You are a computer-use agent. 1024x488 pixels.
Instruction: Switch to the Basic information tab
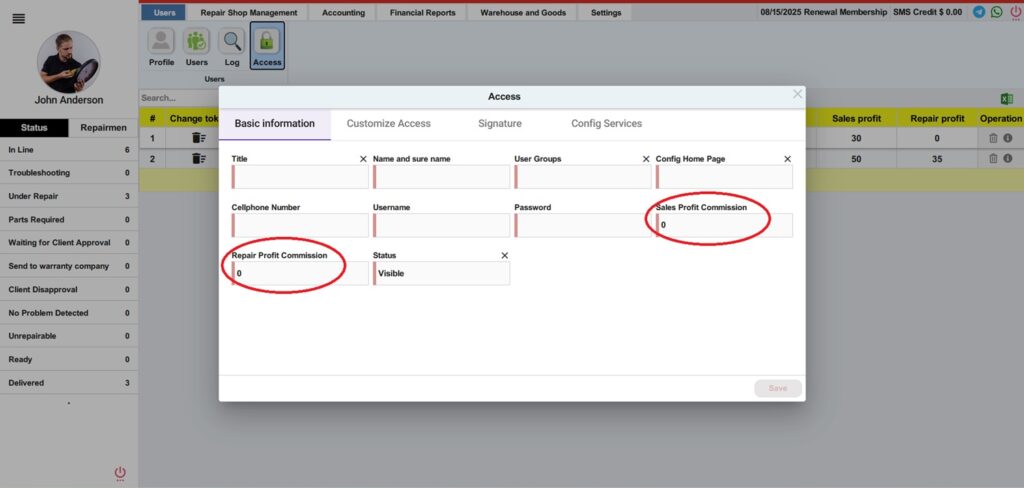(x=274, y=123)
